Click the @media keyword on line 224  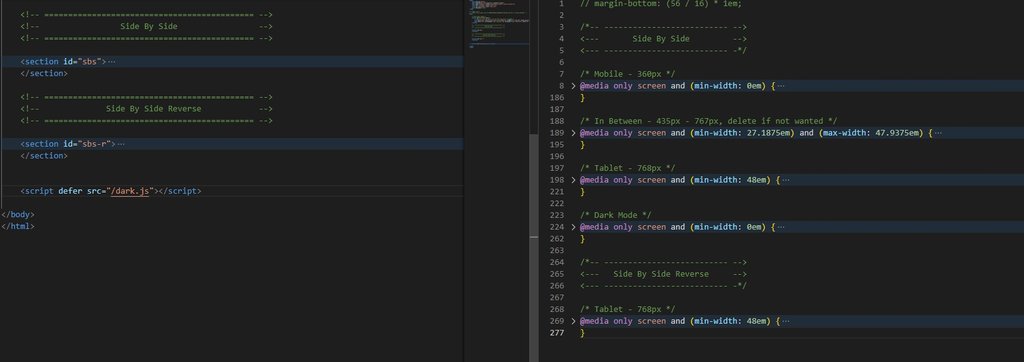(594, 227)
